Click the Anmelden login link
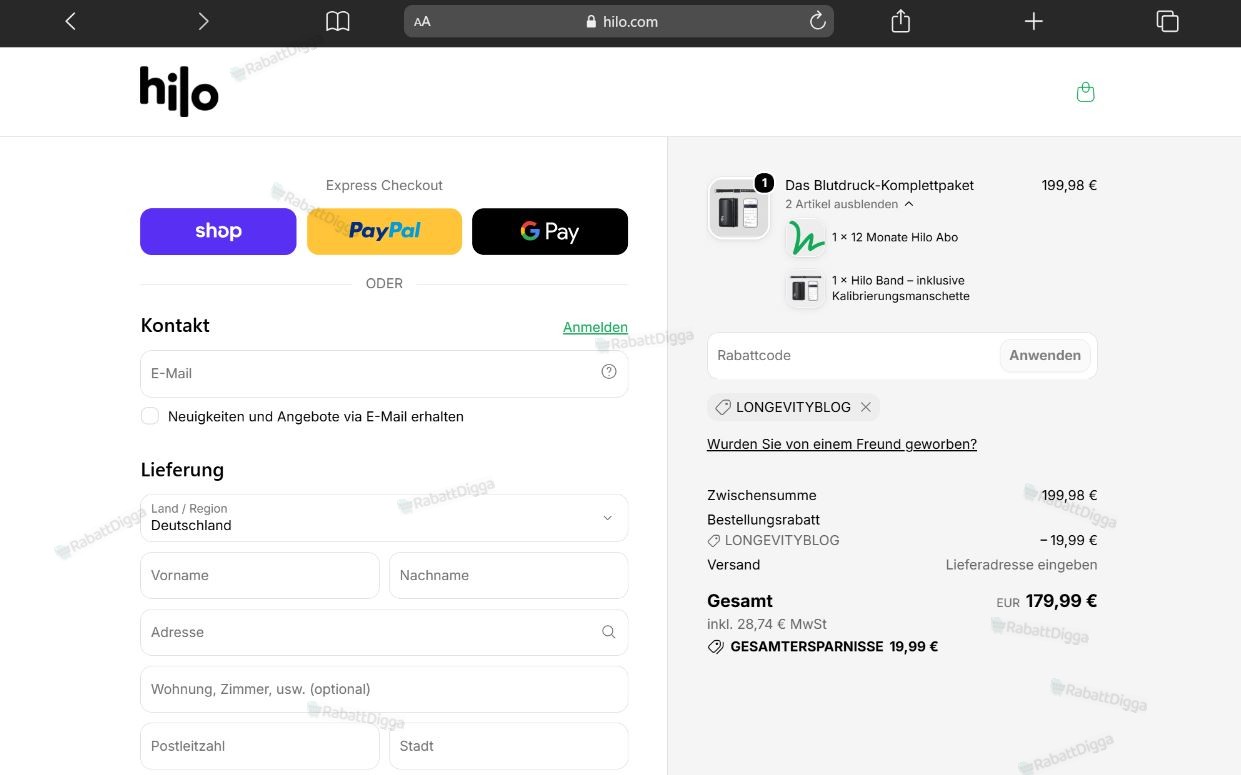 pos(595,327)
